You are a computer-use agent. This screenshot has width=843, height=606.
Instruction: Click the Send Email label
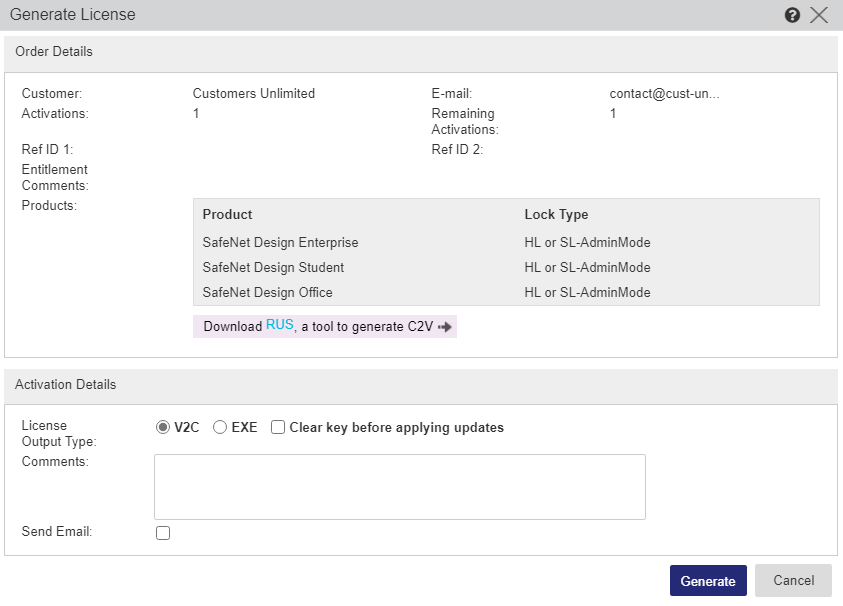(x=57, y=531)
